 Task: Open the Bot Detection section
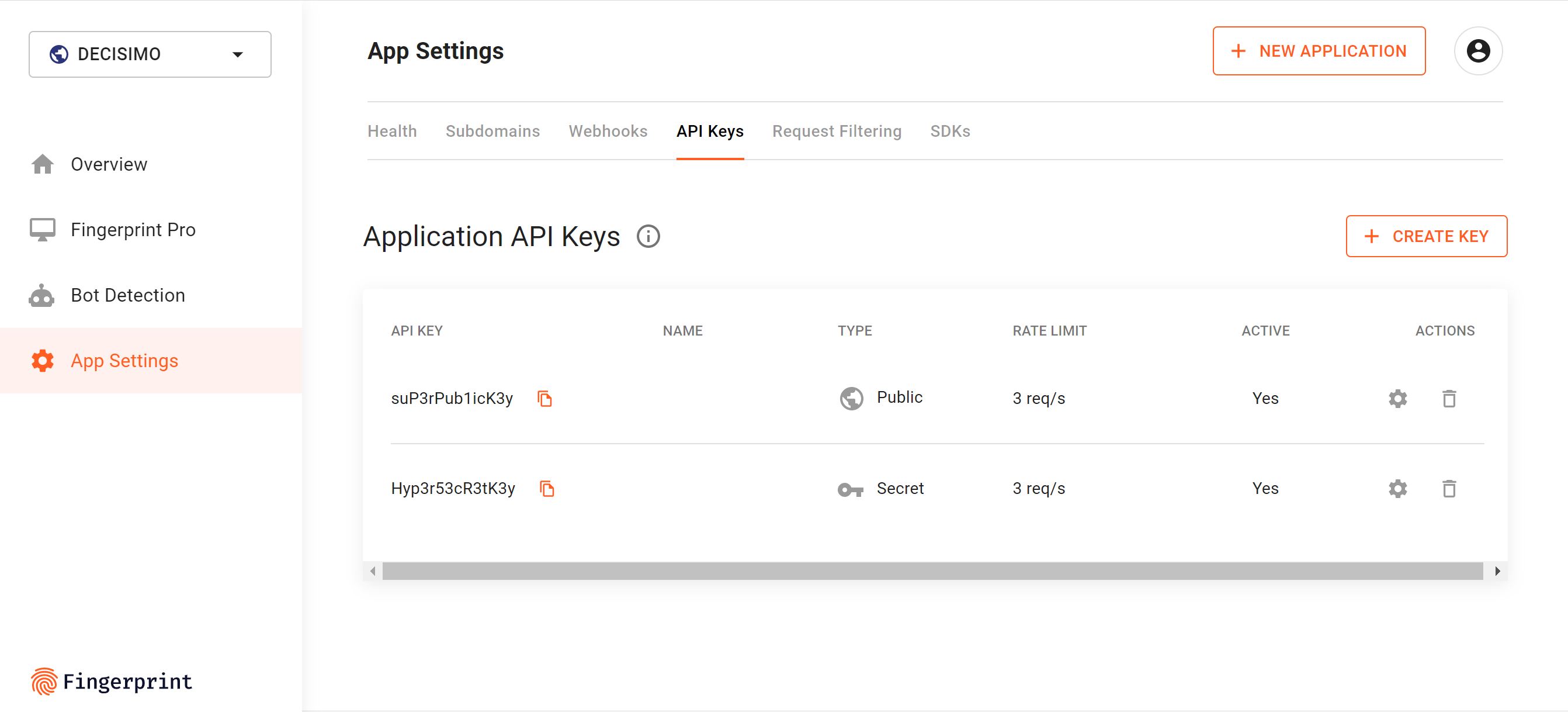pyautogui.click(x=128, y=295)
